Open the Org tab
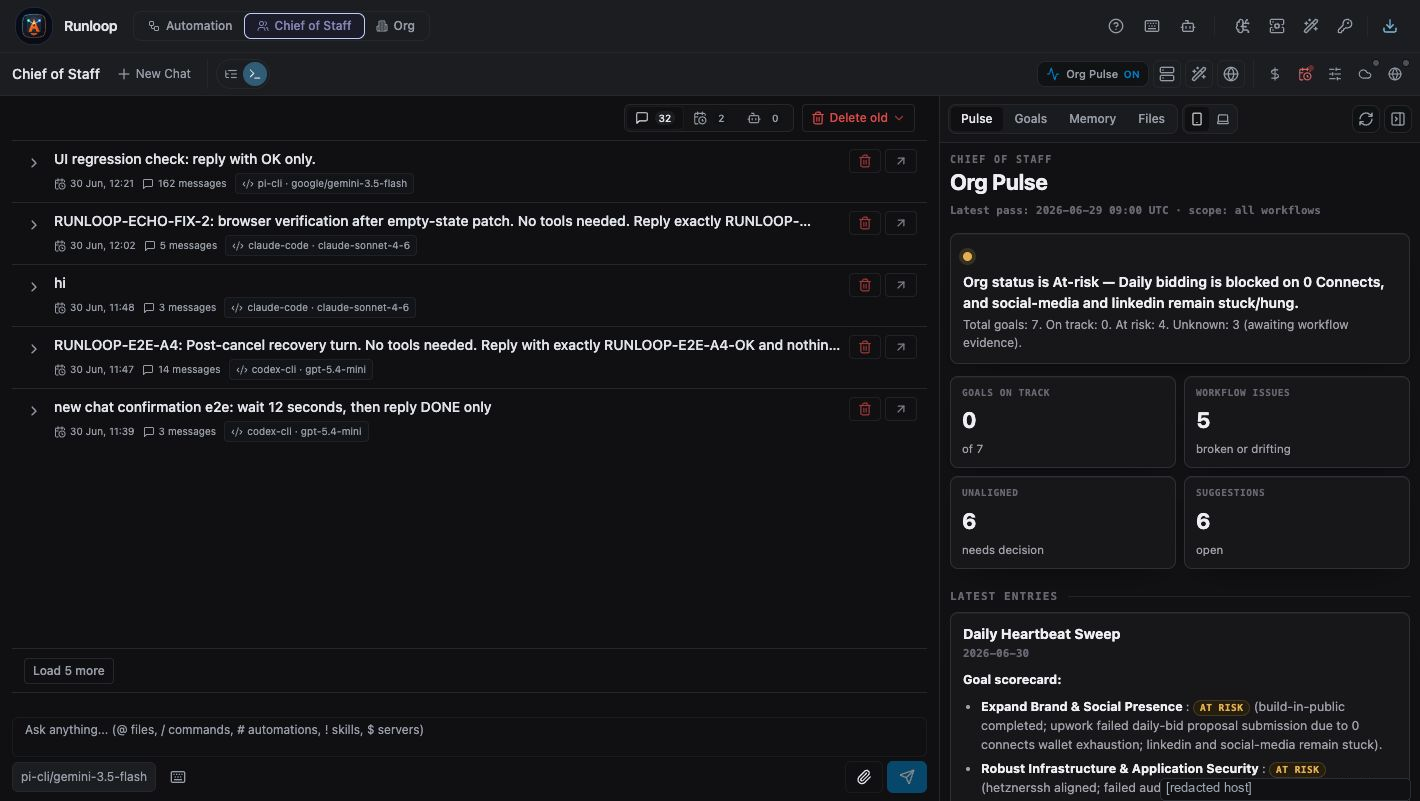Screen dimensions: 1420x801 point(395,26)
